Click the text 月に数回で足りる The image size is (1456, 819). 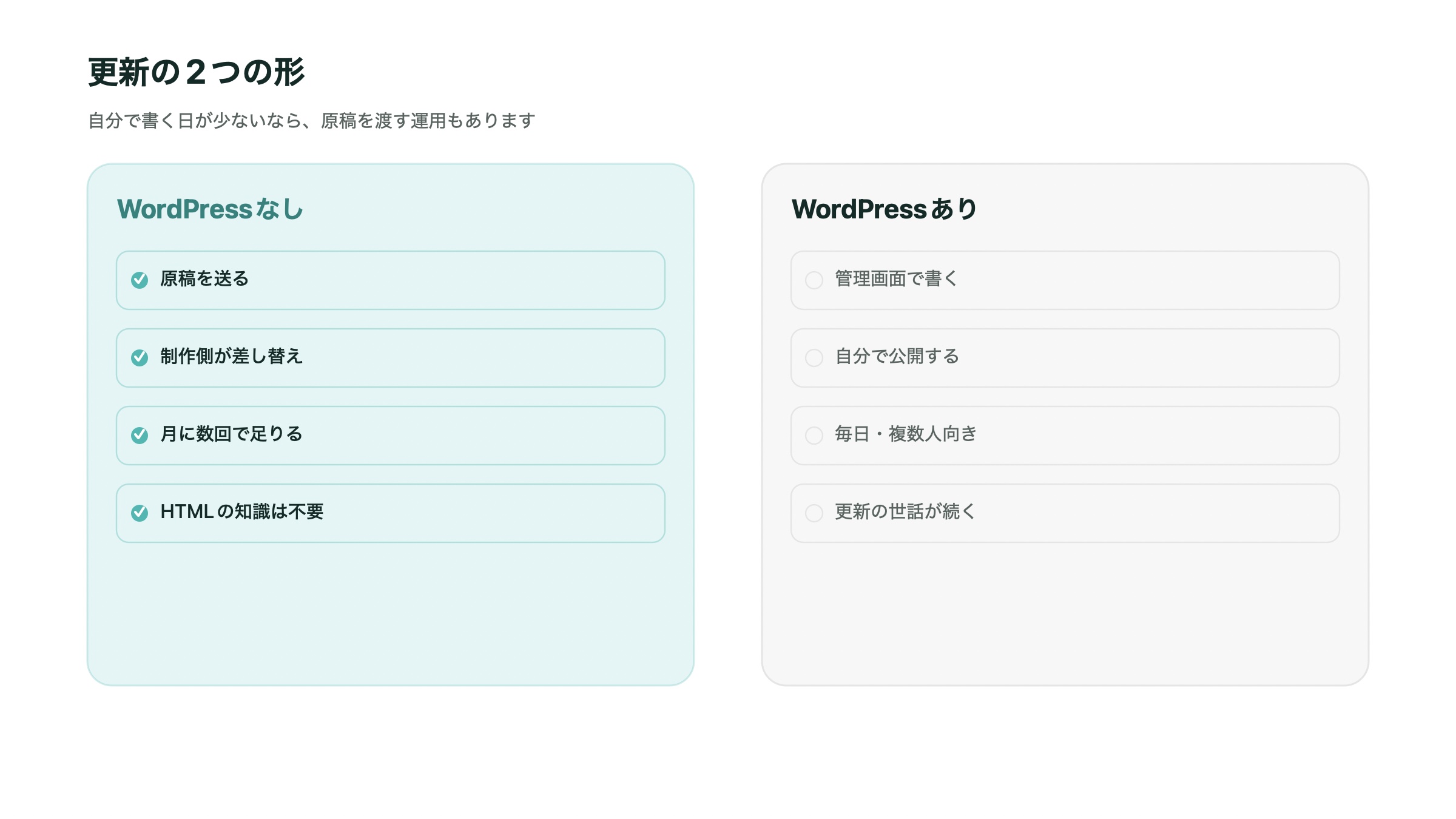tap(231, 434)
